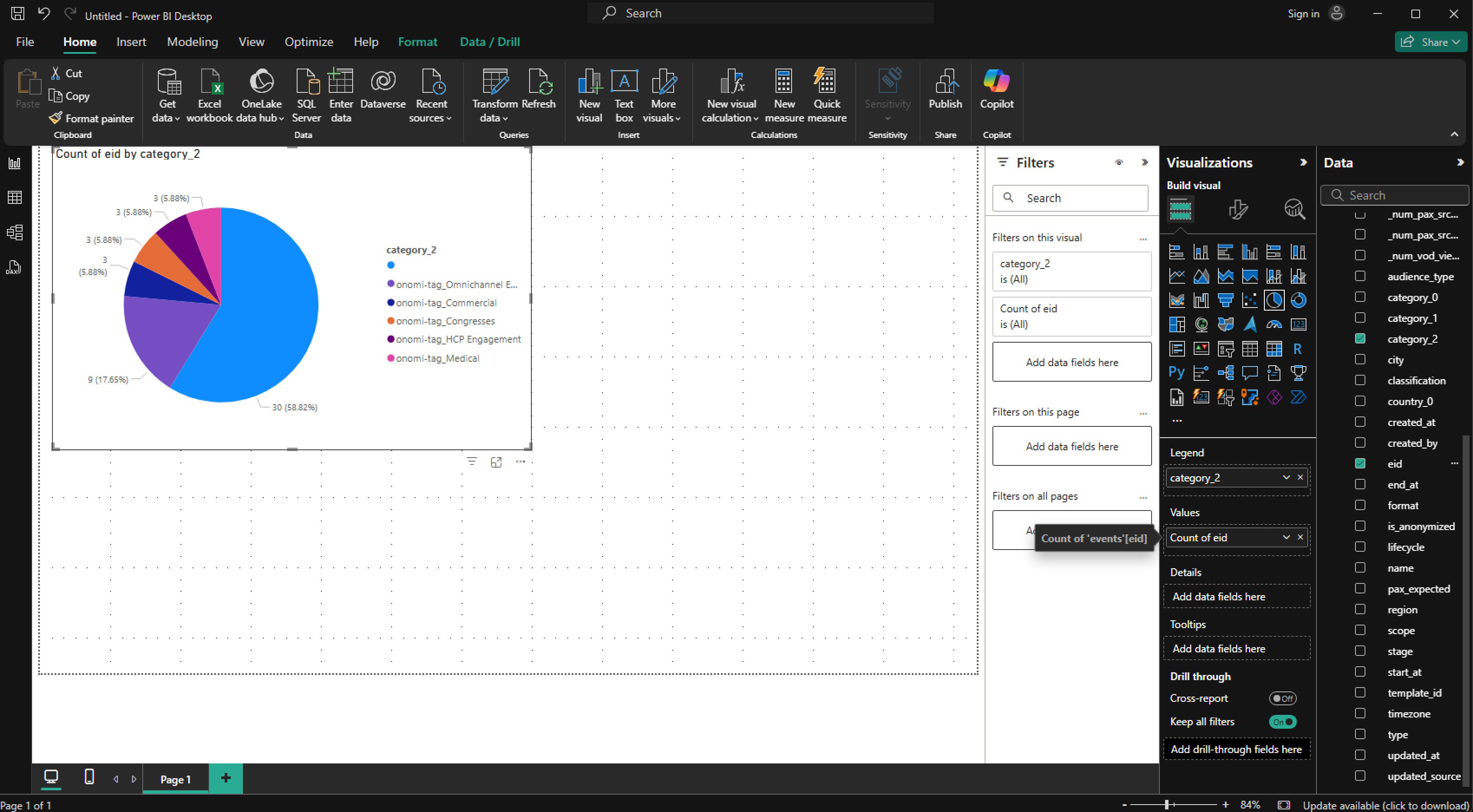The height and width of the screenshot is (812, 1473).
Task: Connect to Dataverse
Action: coord(383,90)
